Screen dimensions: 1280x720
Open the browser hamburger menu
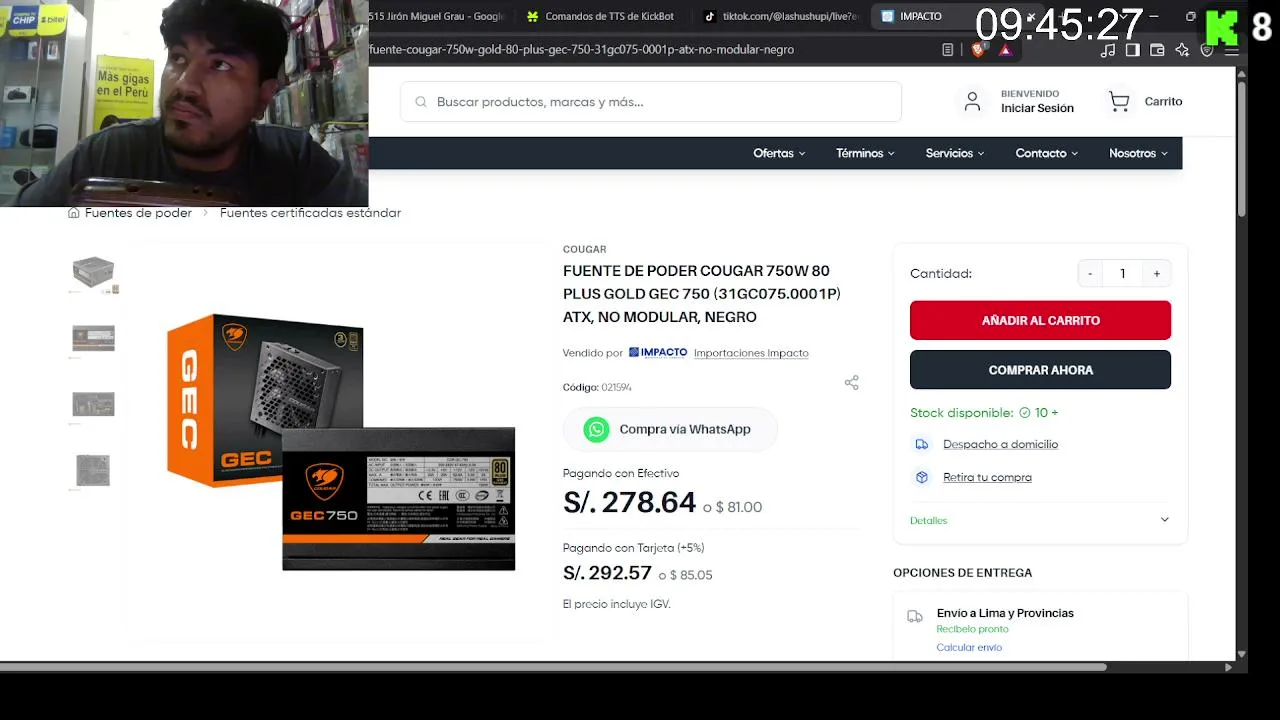[x=1232, y=50]
